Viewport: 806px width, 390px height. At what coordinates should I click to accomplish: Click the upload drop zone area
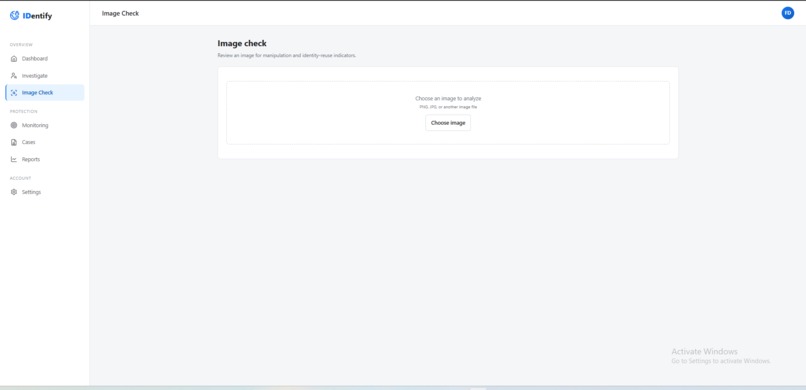click(x=448, y=113)
